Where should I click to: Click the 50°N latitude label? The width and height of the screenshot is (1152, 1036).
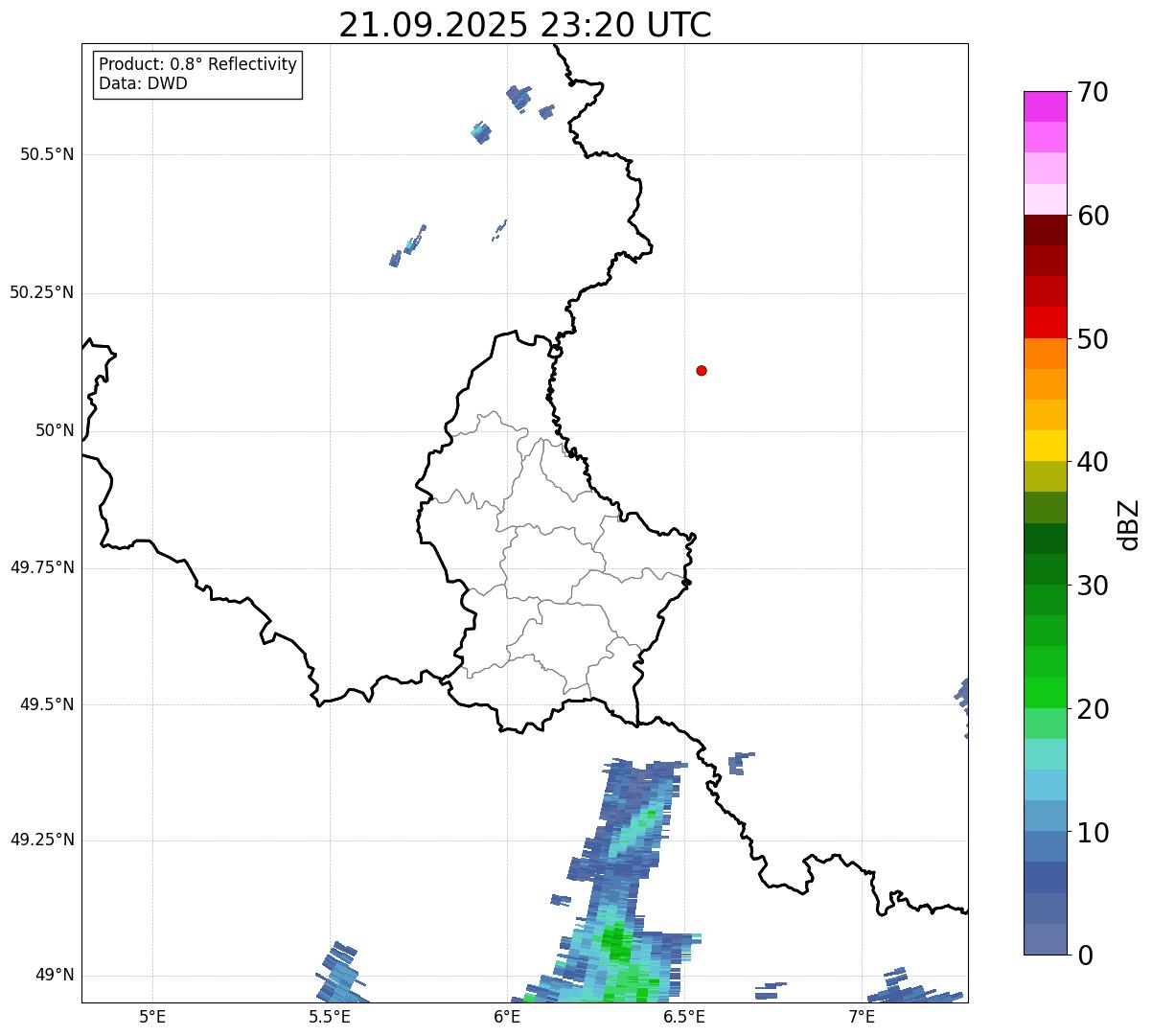click(x=55, y=430)
